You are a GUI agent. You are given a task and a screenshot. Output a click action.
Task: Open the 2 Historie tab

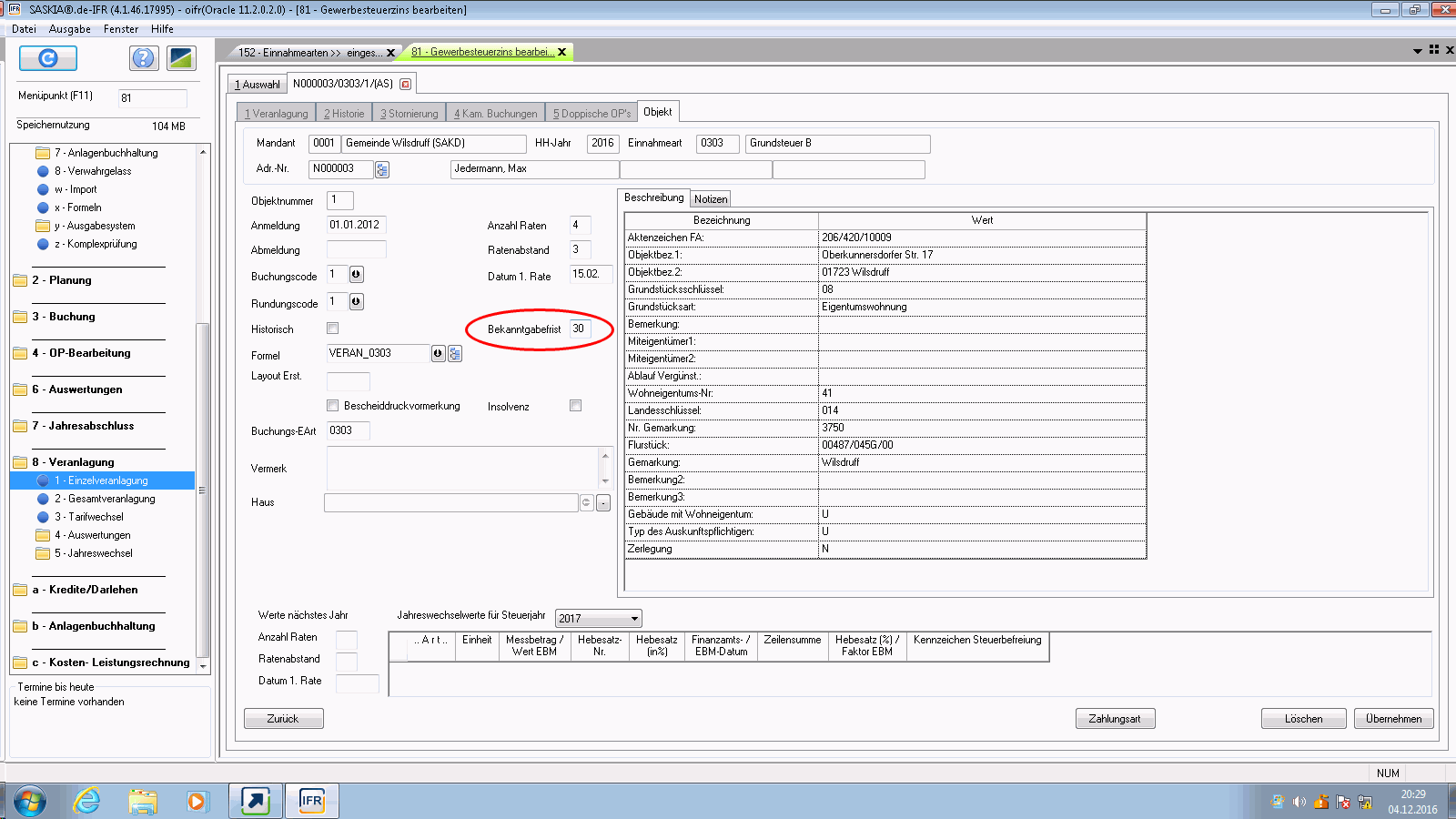344,114
